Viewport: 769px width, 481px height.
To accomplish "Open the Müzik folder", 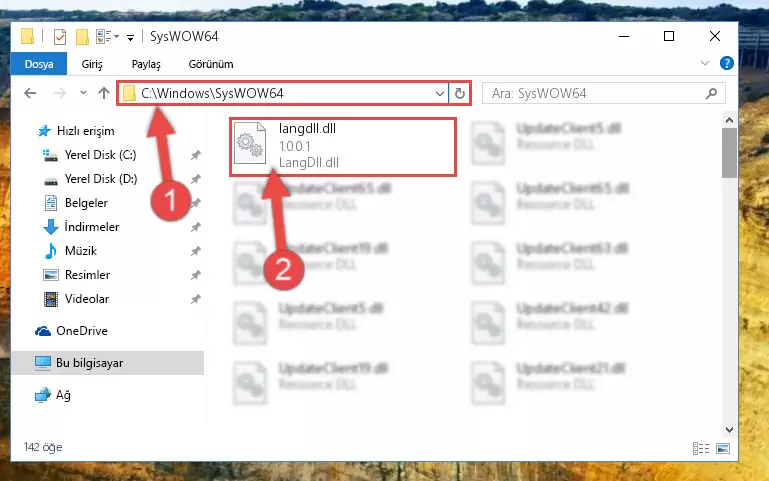I will [80, 251].
